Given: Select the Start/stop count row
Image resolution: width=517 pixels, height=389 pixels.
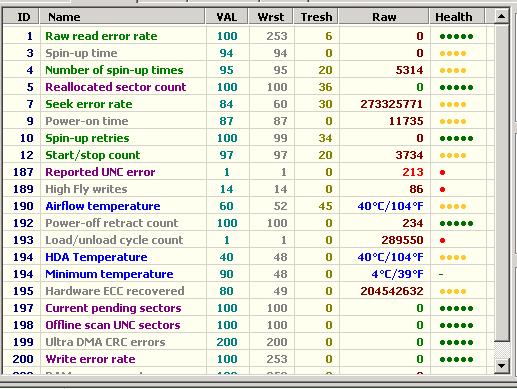Looking at the screenshot, I should tap(248, 155).
